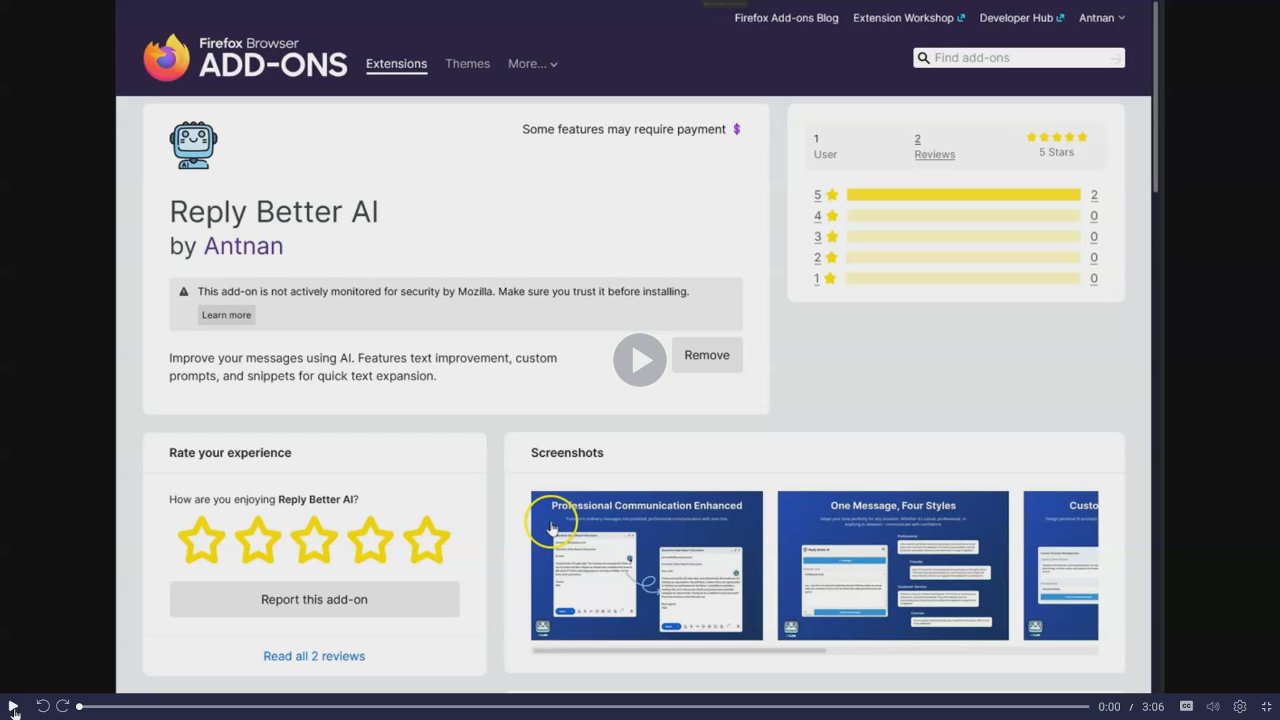Image resolution: width=1280 pixels, height=720 pixels.
Task: Open the Extensions tab
Action: click(396, 64)
